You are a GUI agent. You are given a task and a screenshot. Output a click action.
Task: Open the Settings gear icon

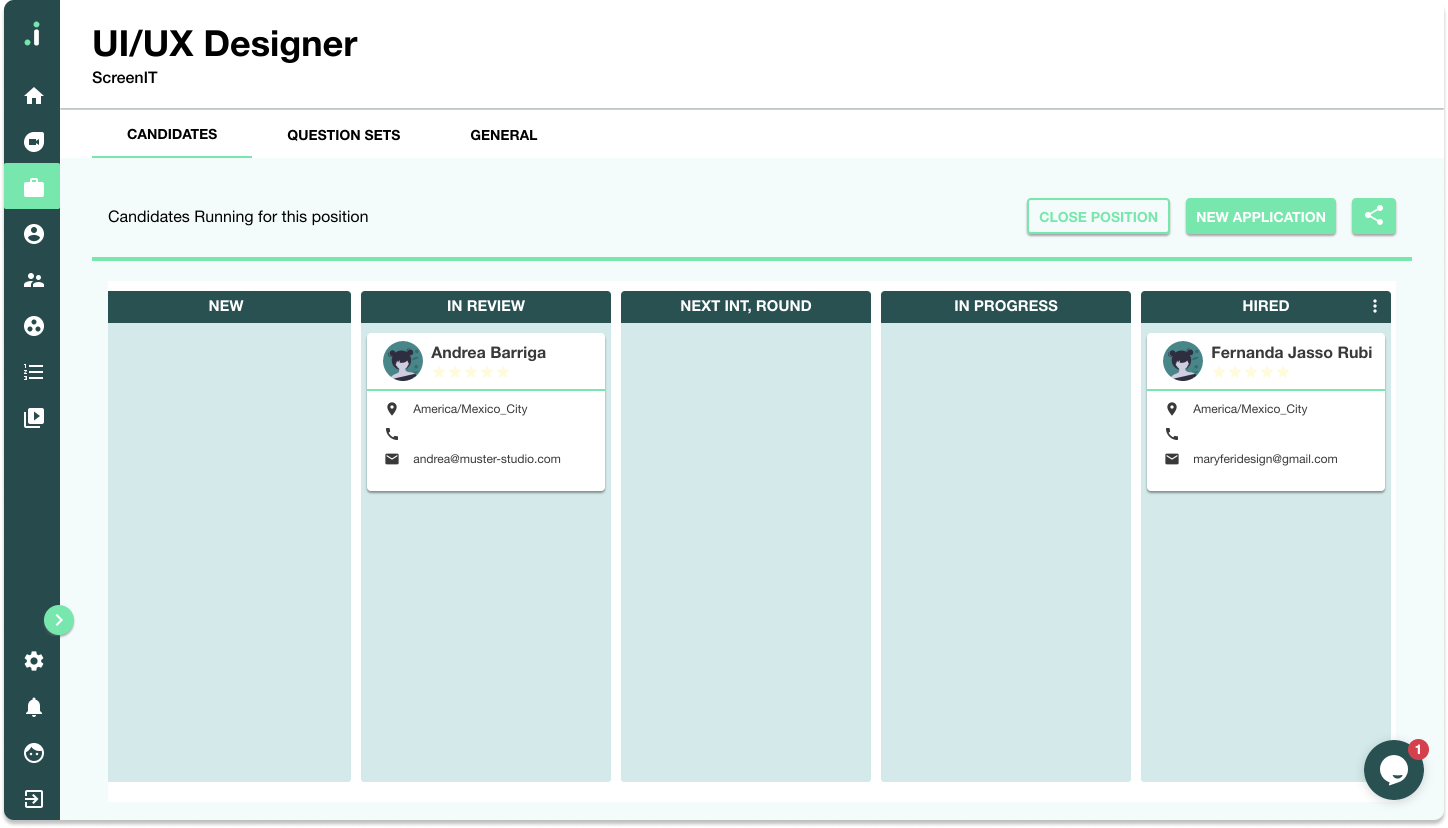coord(33,661)
